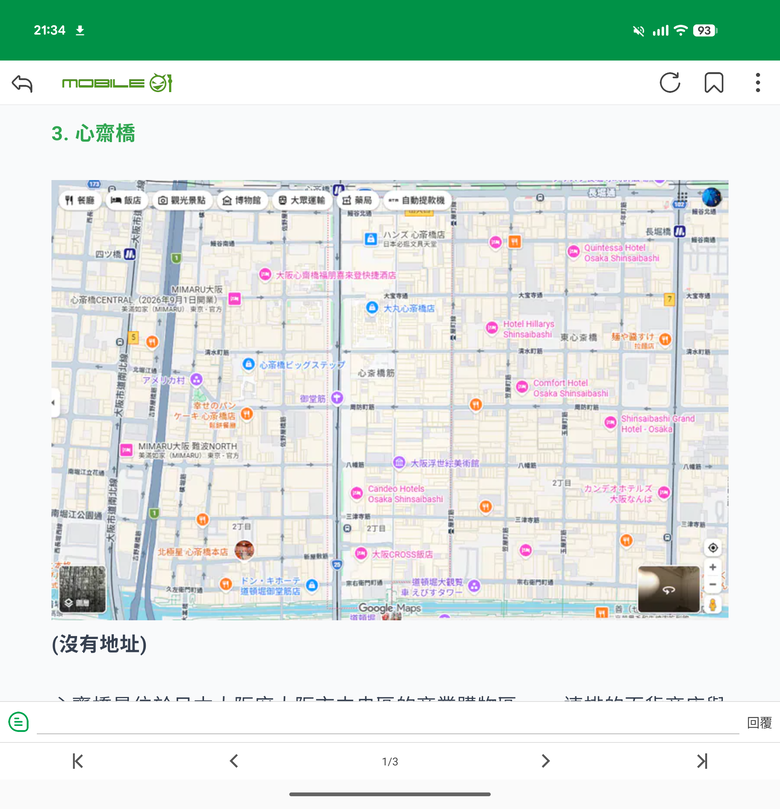Viewport: 780px width, 809px height.
Task: Click Comfort Hotel Osaka Shinsaibashi pin
Action: click(x=522, y=386)
